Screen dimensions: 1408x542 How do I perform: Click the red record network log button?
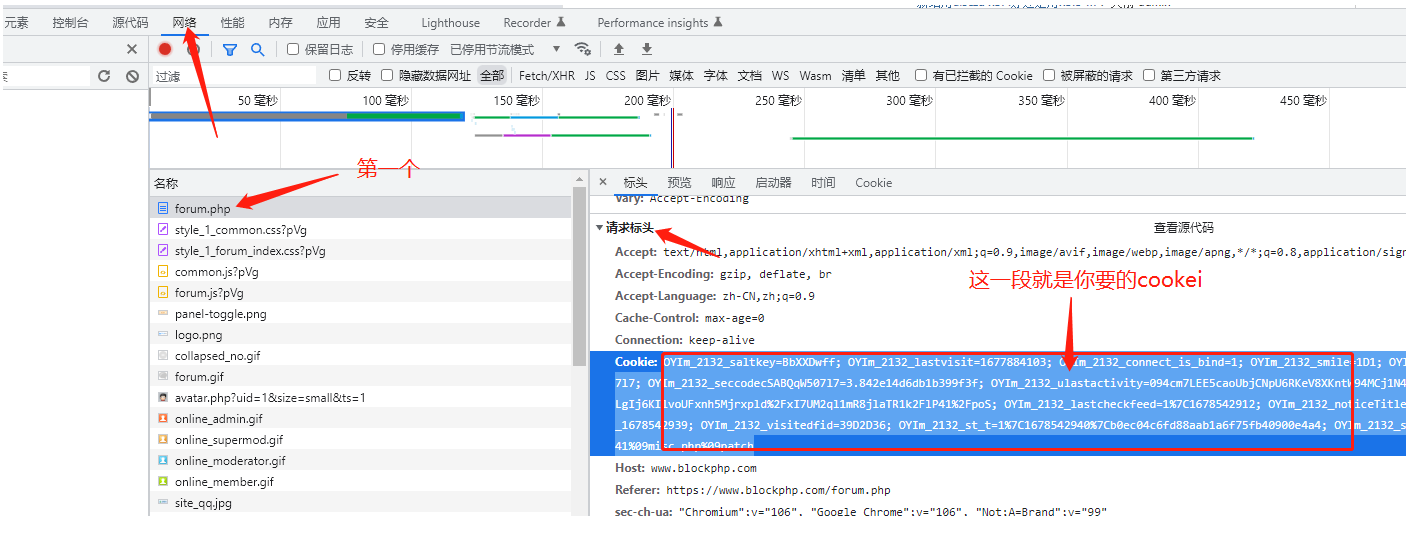tap(165, 49)
